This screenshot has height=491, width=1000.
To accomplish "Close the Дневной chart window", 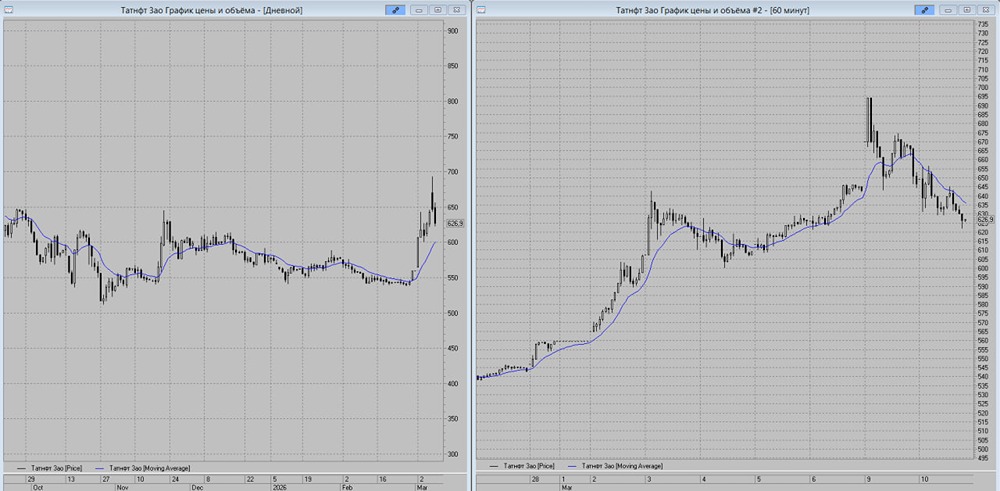I will 456,10.
